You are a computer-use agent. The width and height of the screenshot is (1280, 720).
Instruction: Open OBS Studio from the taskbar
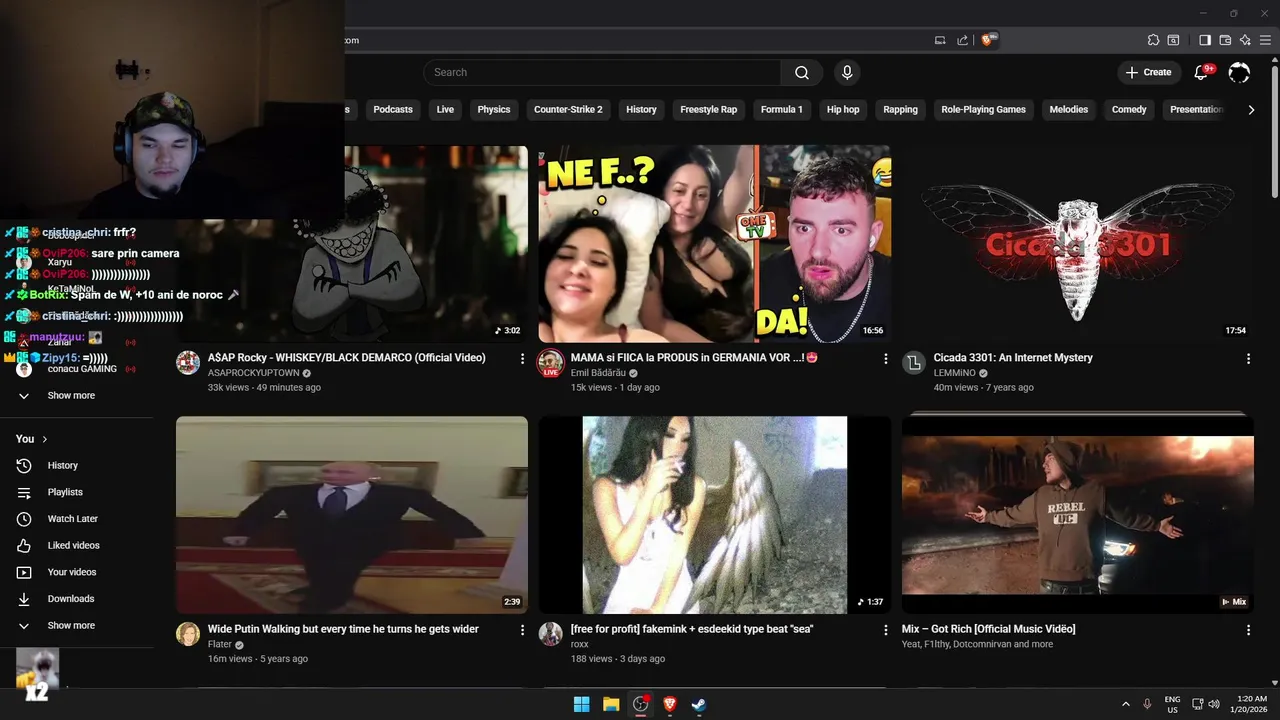click(641, 704)
